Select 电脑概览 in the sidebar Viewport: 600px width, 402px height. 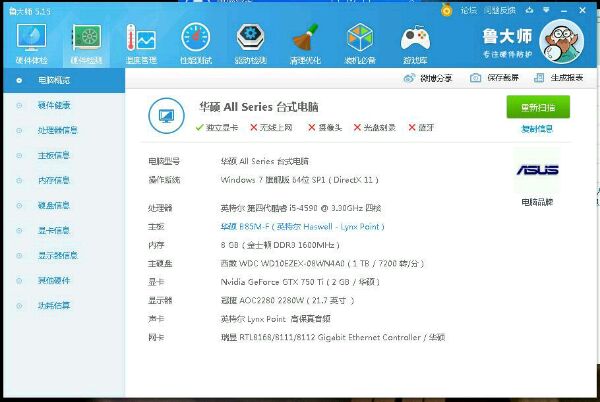point(64,80)
